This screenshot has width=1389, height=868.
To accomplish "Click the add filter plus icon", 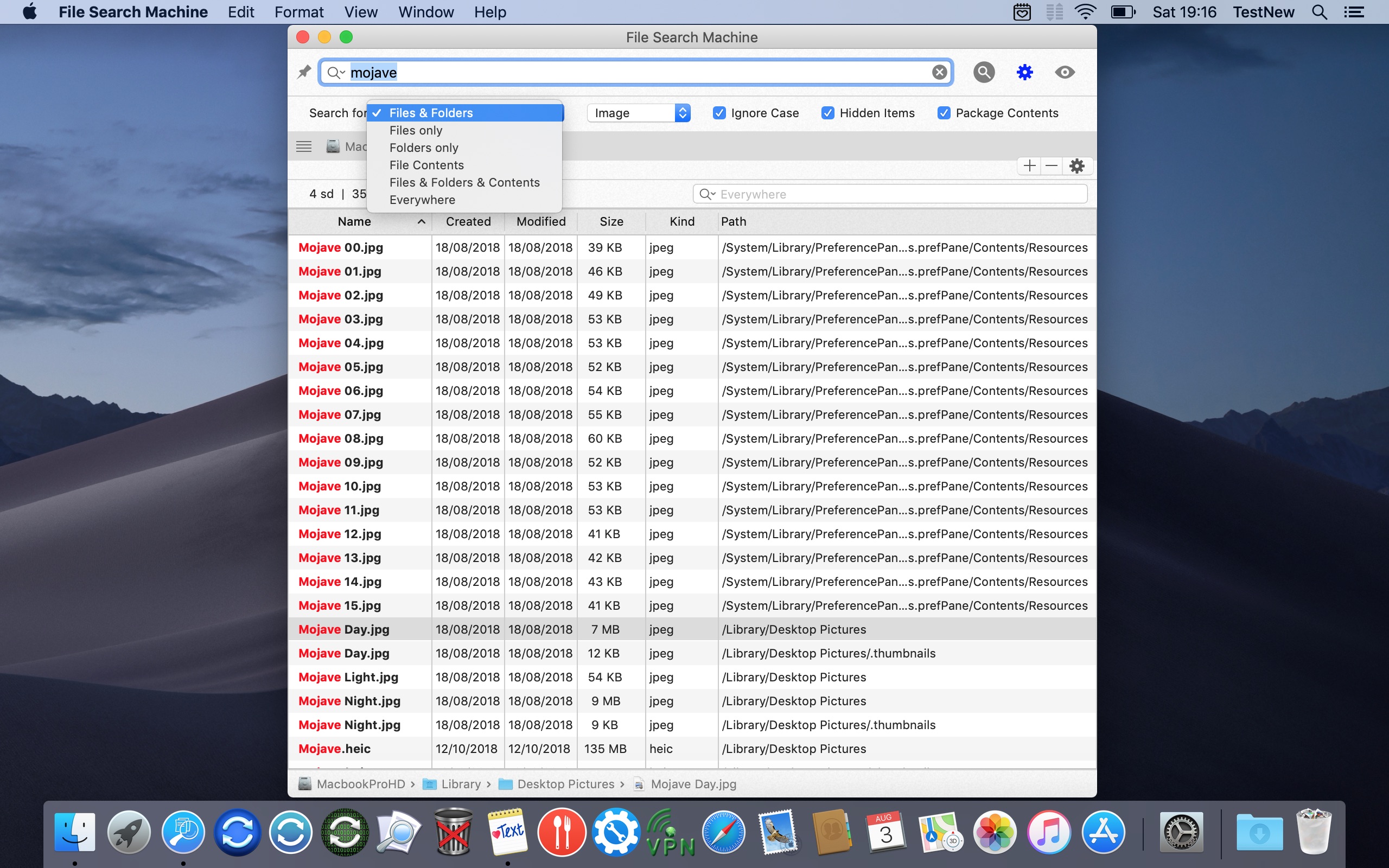I will [1029, 165].
